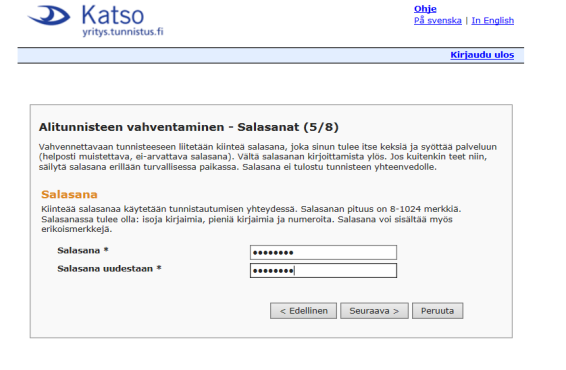Viewport: 566px width, 370px height.
Task: Focus the Salasana uudestaan field
Action: pos(323,270)
